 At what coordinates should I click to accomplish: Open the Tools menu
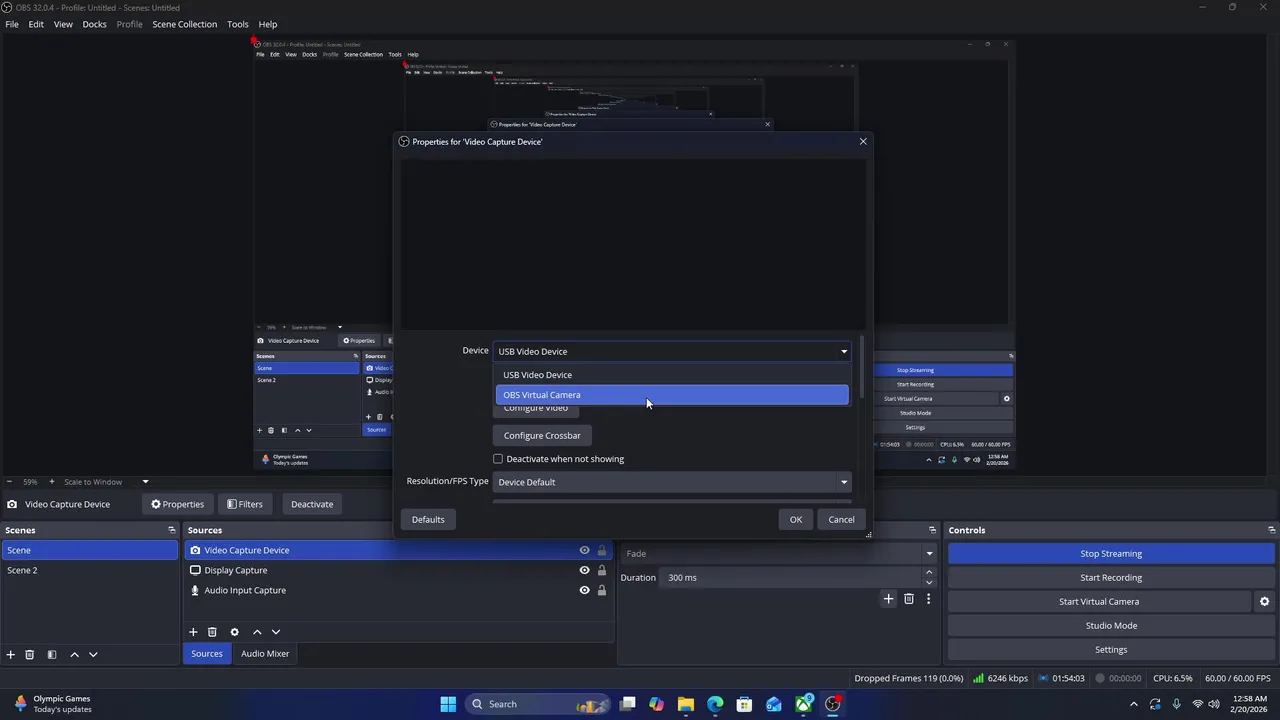[238, 24]
